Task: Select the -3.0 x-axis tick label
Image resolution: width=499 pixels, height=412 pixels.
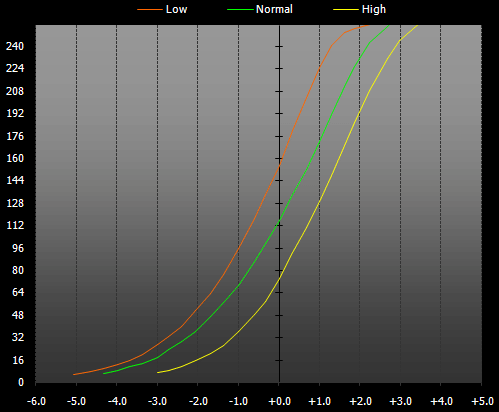Action: 157,401
